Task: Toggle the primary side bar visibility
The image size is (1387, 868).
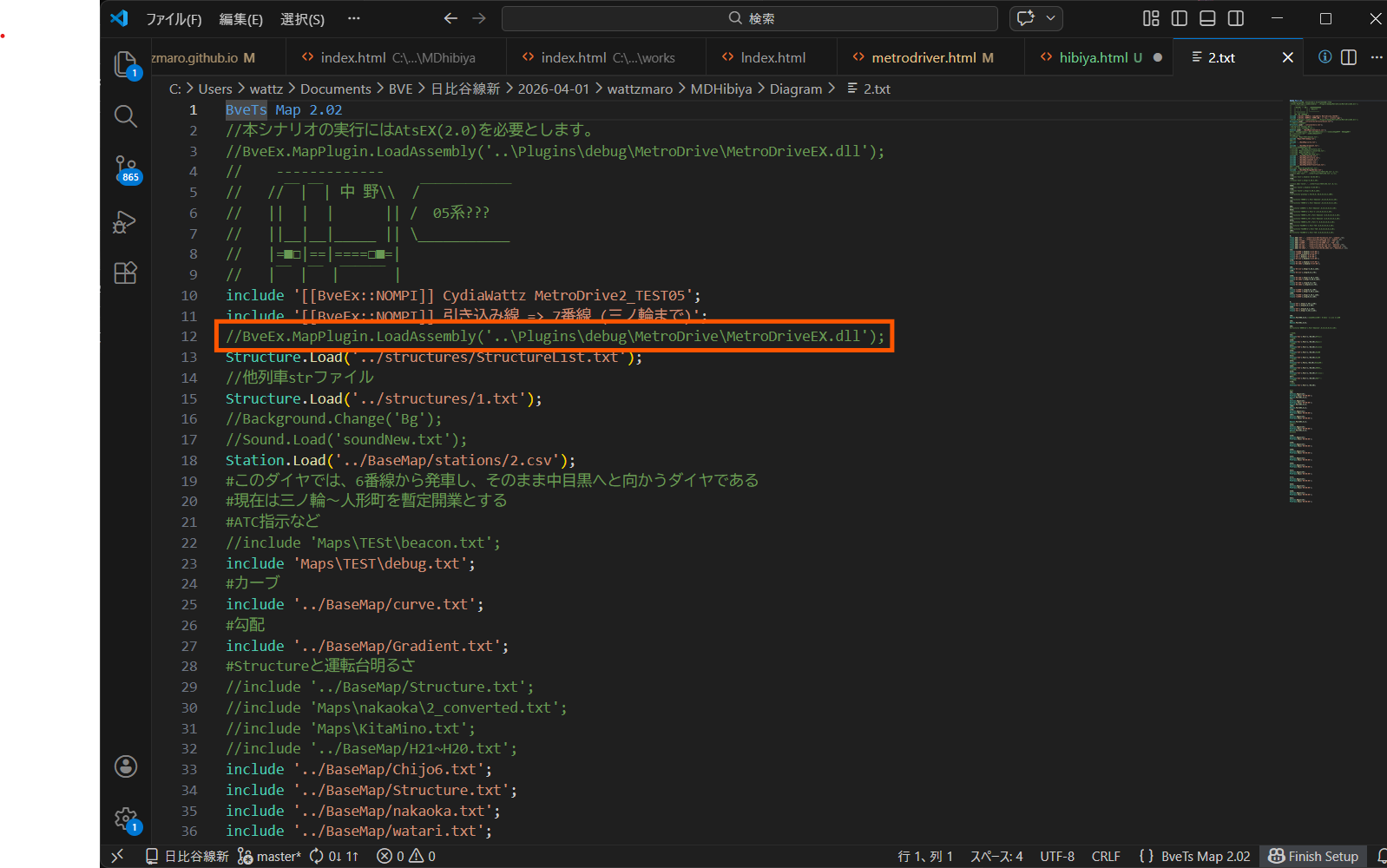Action: tap(1179, 18)
